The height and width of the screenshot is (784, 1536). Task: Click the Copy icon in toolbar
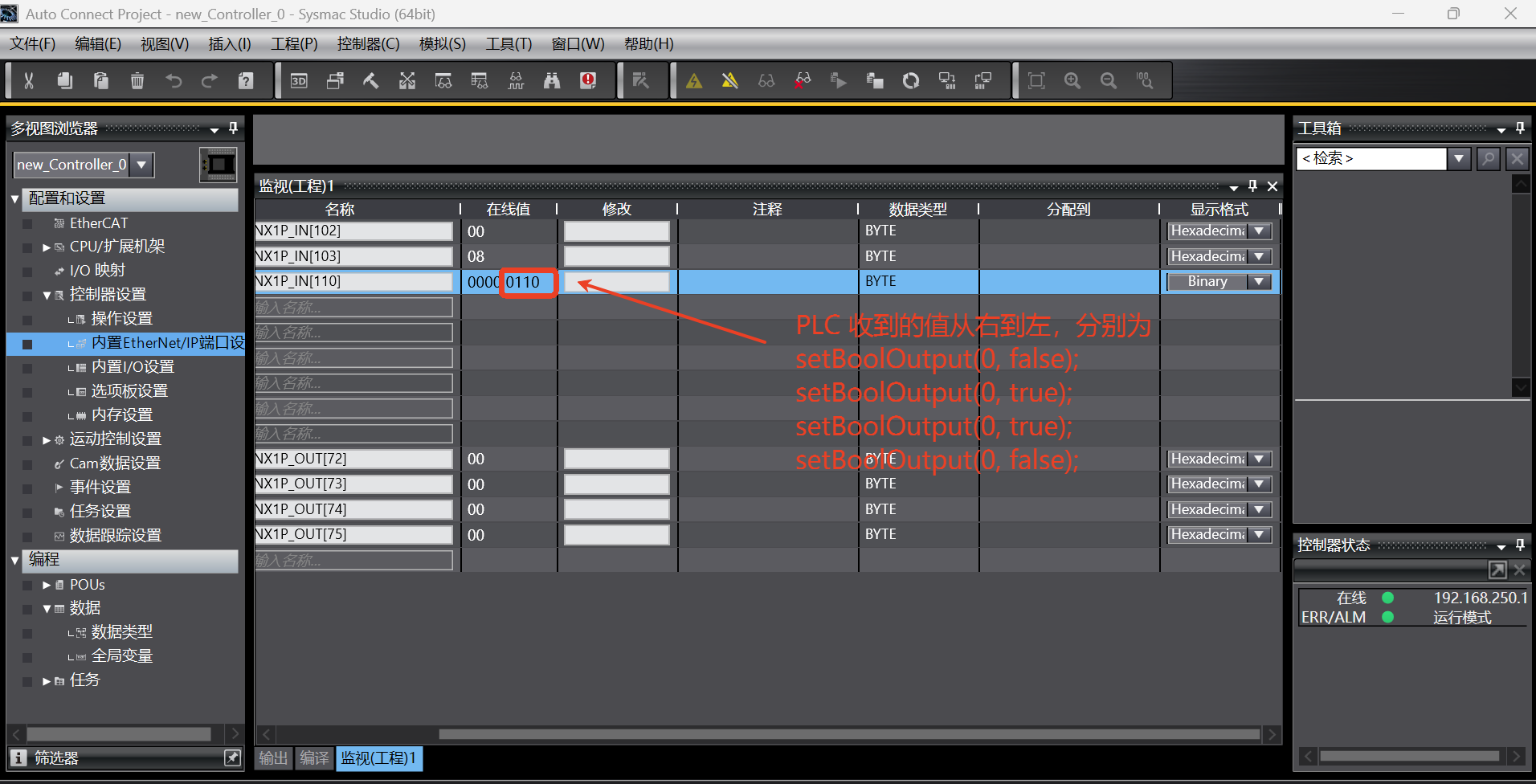point(65,80)
